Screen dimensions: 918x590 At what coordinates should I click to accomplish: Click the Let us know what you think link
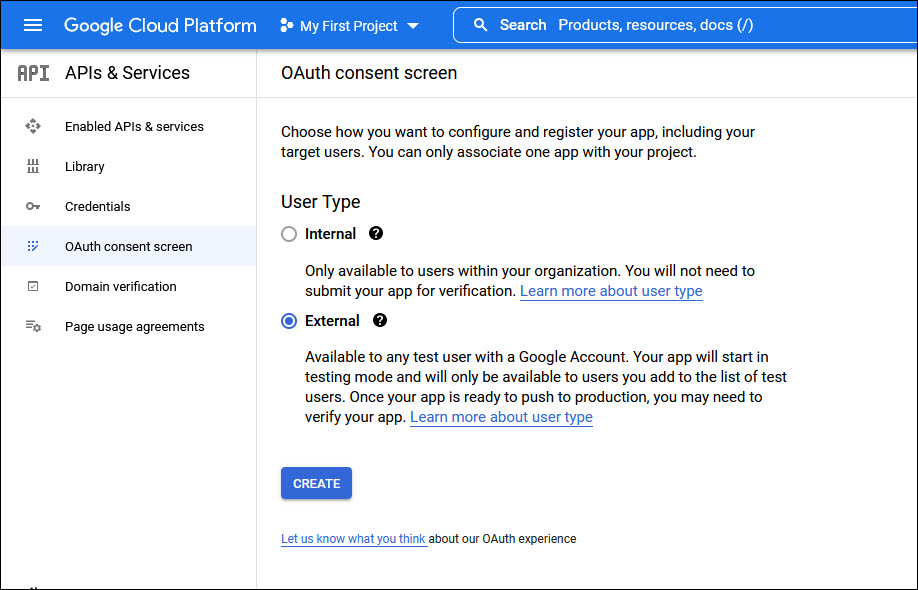tap(354, 538)
